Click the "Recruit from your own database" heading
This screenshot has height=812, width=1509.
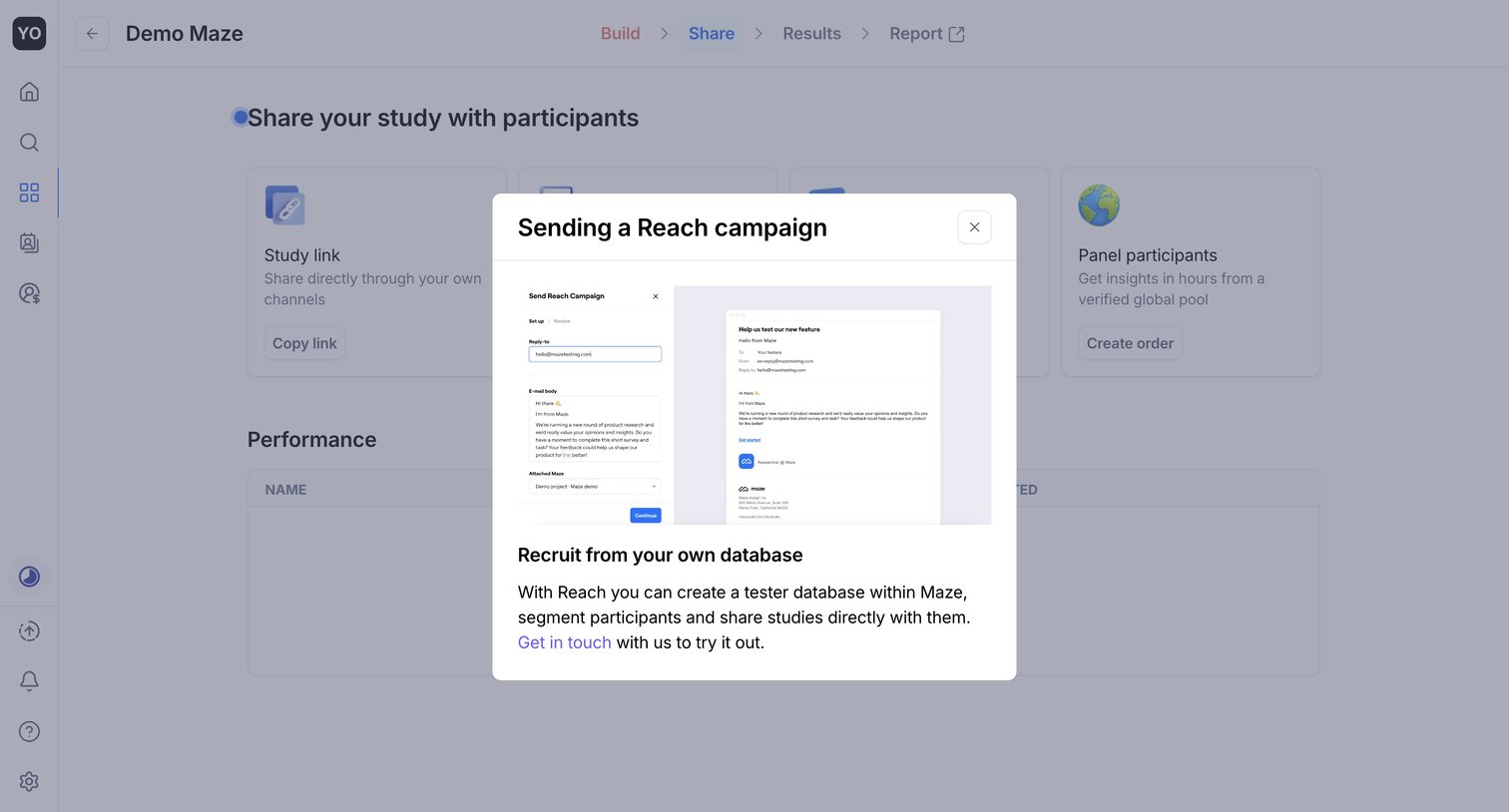661,555
